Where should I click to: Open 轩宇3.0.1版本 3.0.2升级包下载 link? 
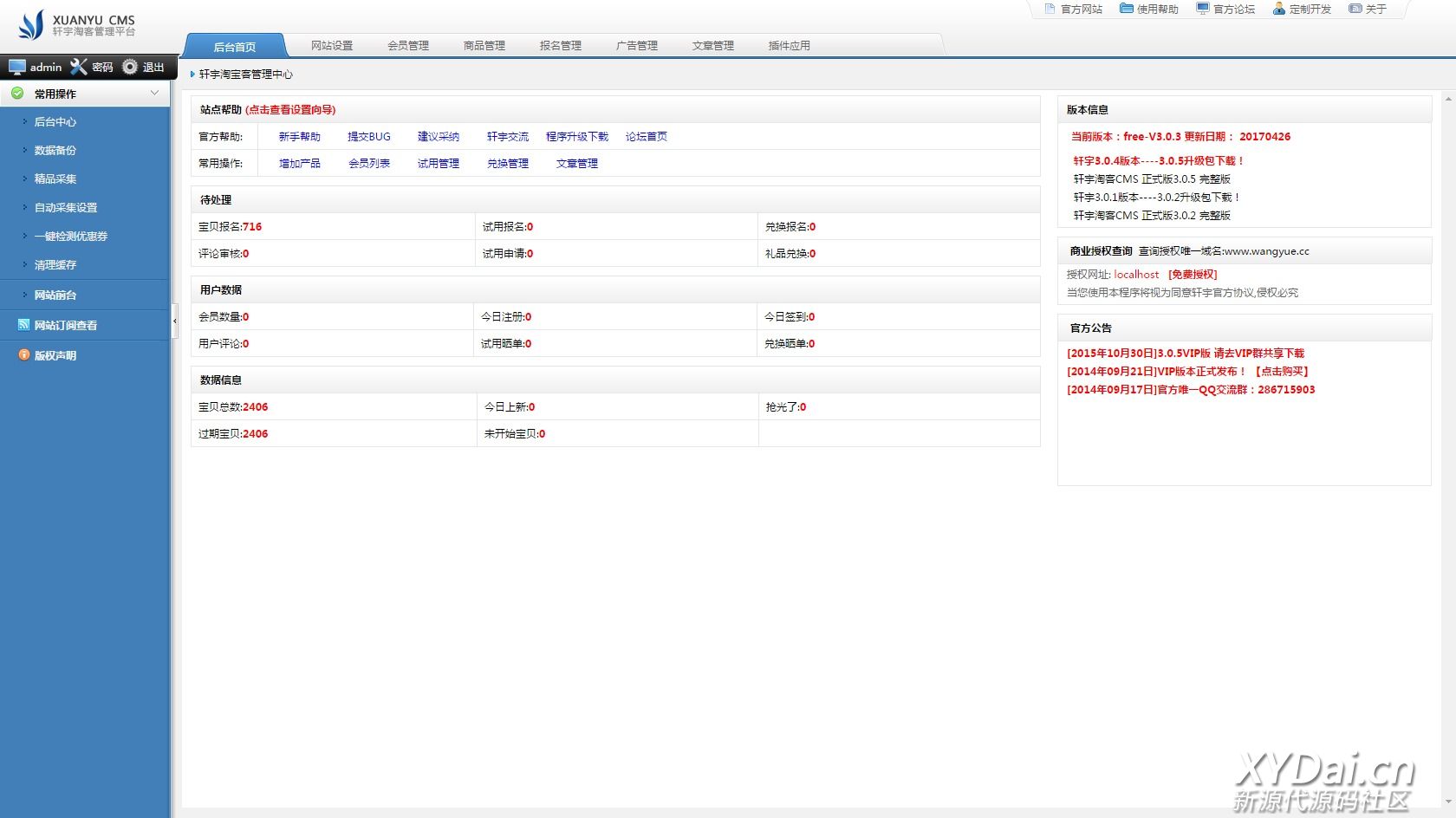(1157, 198)
